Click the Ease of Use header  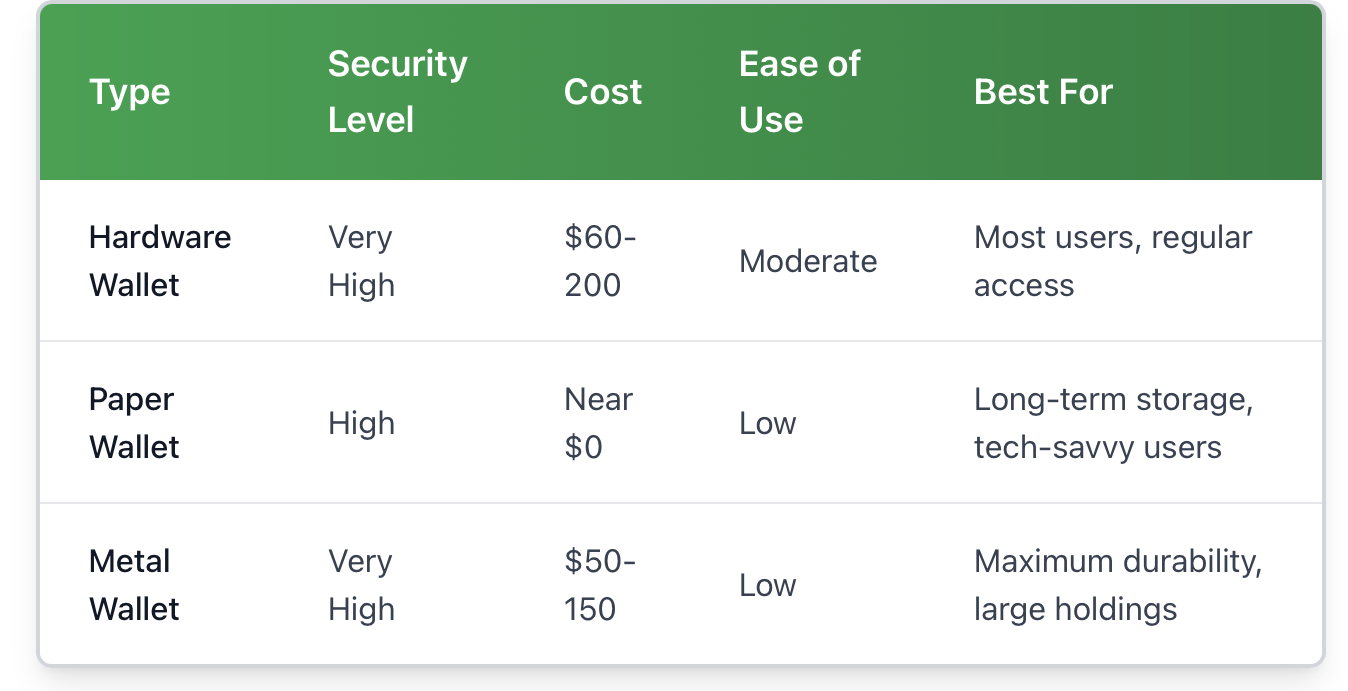pos(799,92)
